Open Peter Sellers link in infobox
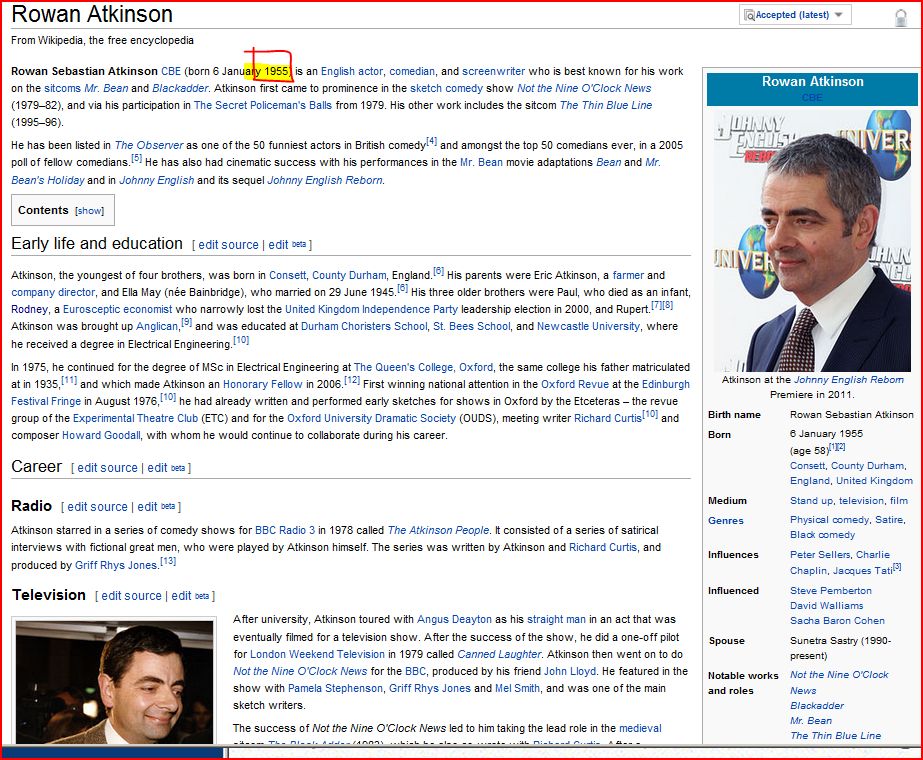The width and height of the screenshot is (923, 760). [x=820, y=555]
